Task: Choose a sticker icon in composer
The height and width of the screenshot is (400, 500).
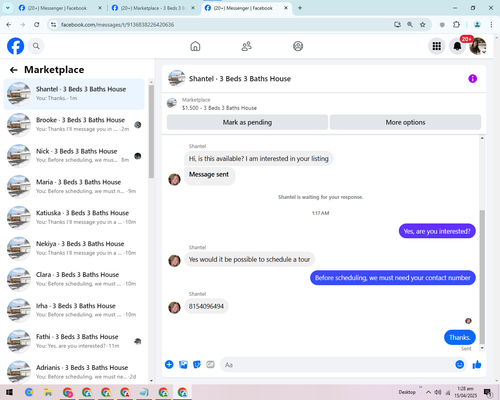Action: point(197,364)
